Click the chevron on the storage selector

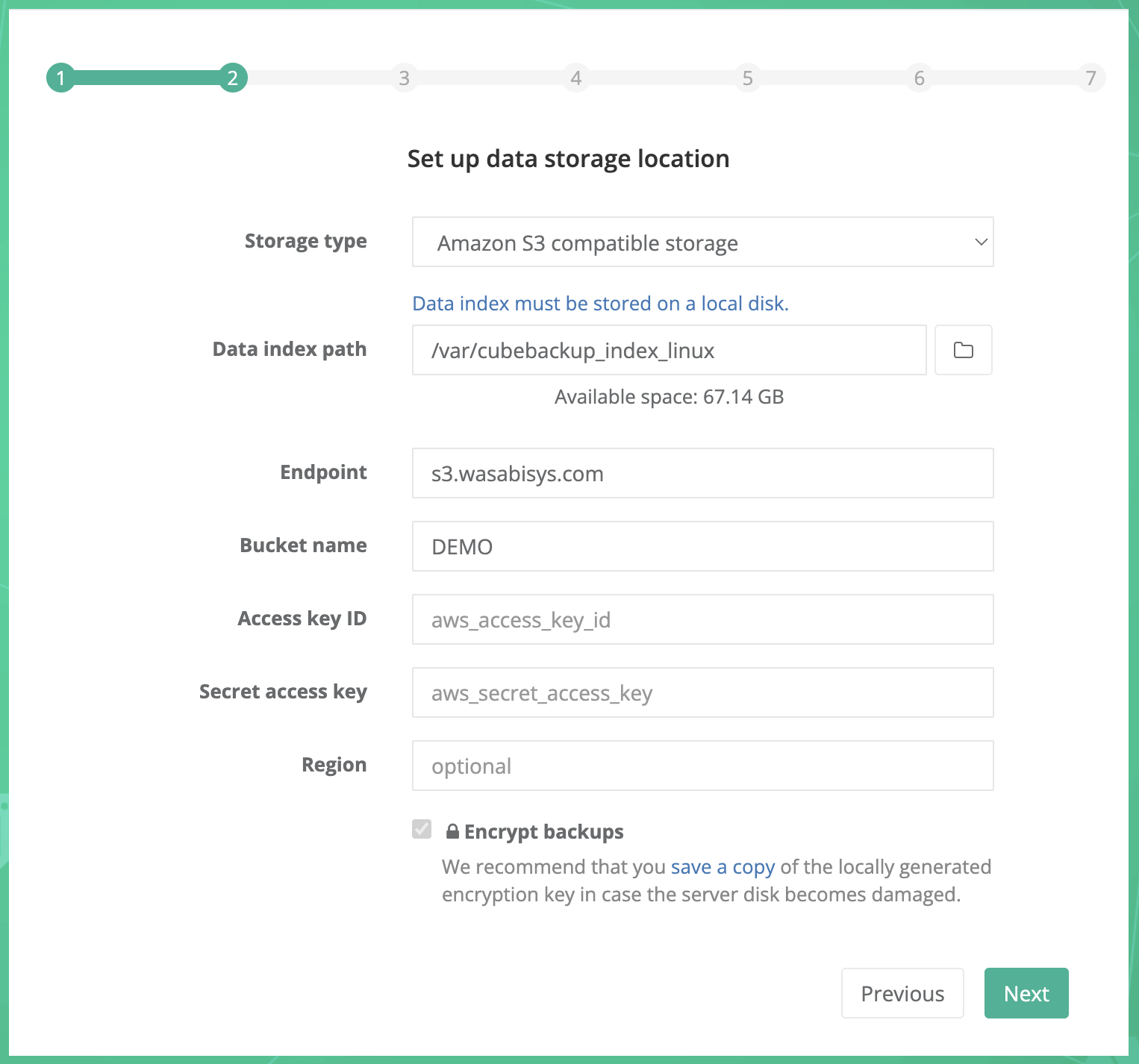tap(980, 242)
